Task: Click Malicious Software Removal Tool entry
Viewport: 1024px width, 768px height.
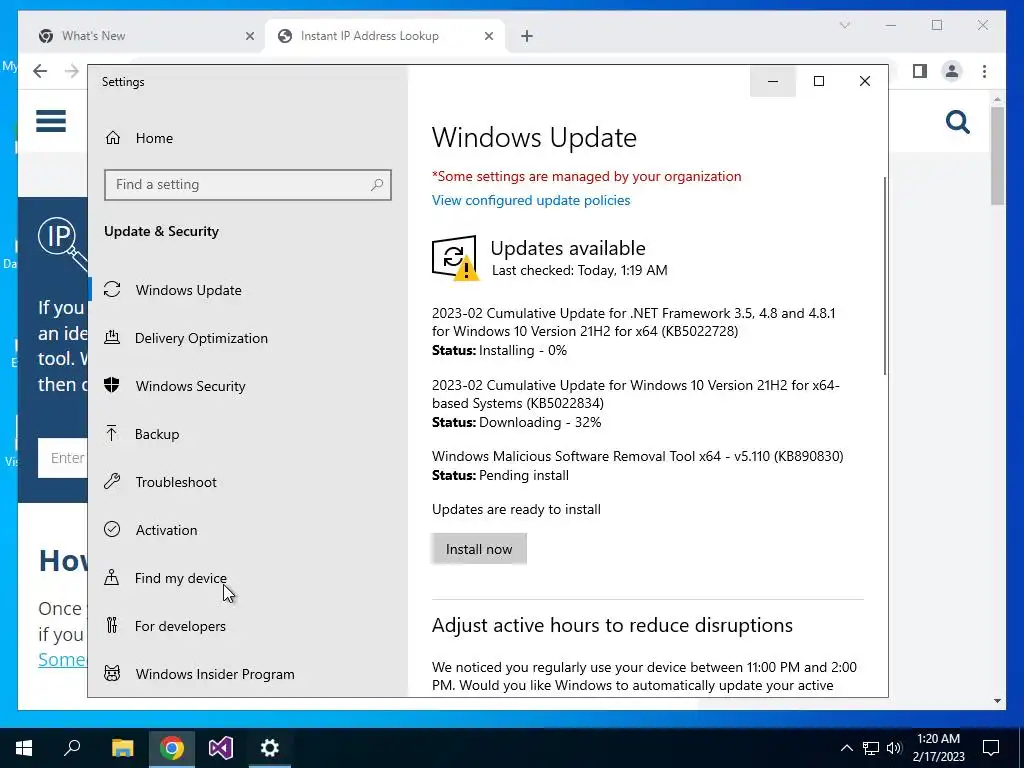Action: [x=637, y=456]
